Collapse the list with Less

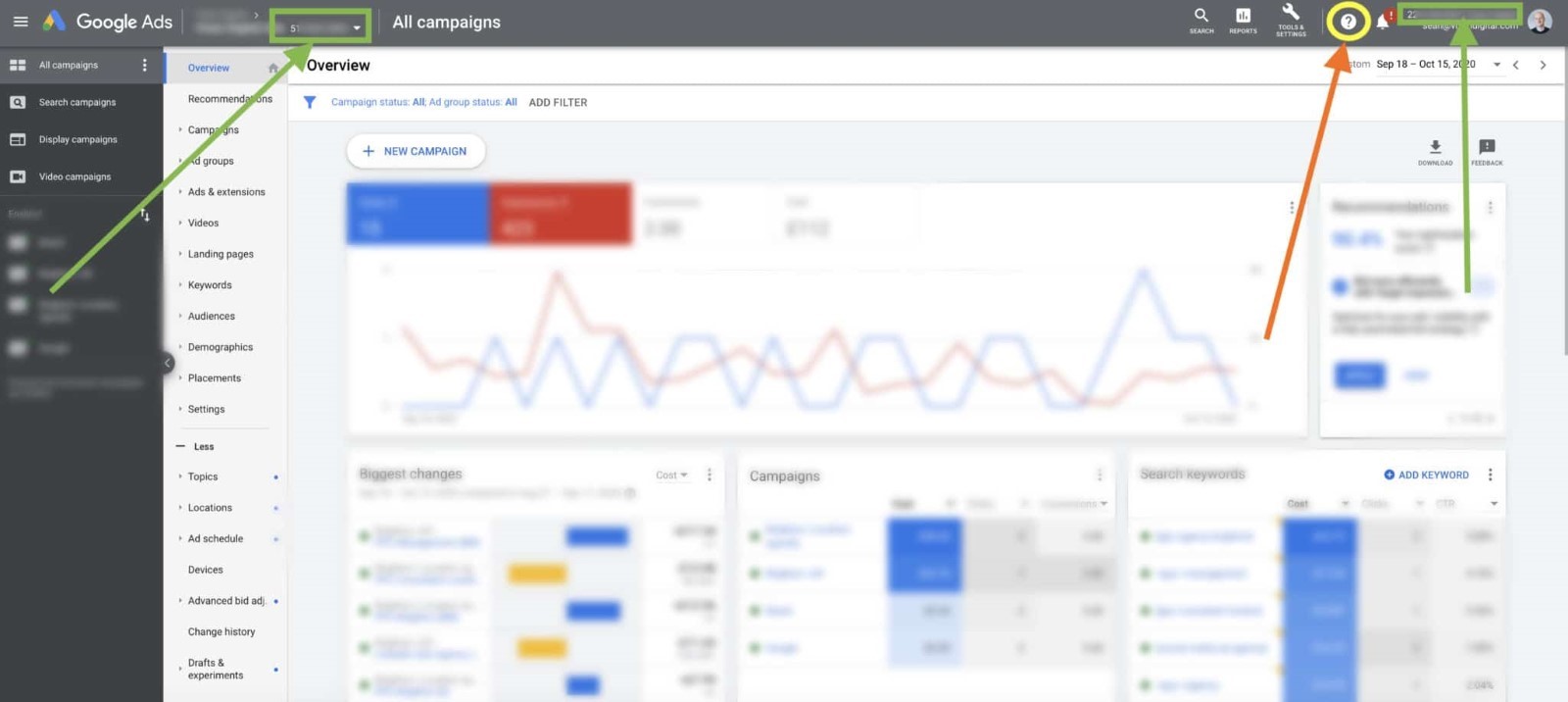pyautogui.click(x=203, y=447)
